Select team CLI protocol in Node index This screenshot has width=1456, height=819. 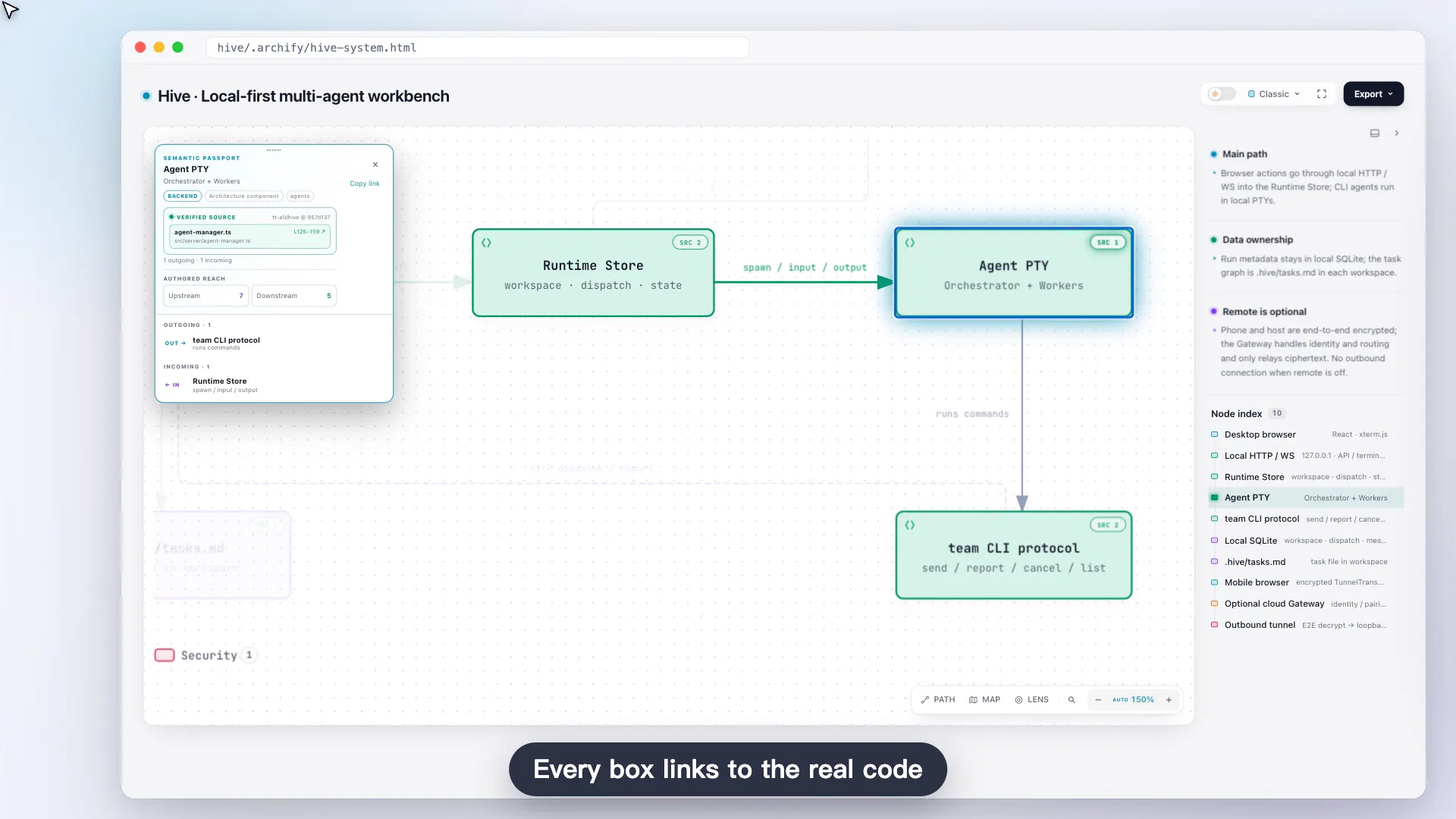click(x=1306, y=519)
